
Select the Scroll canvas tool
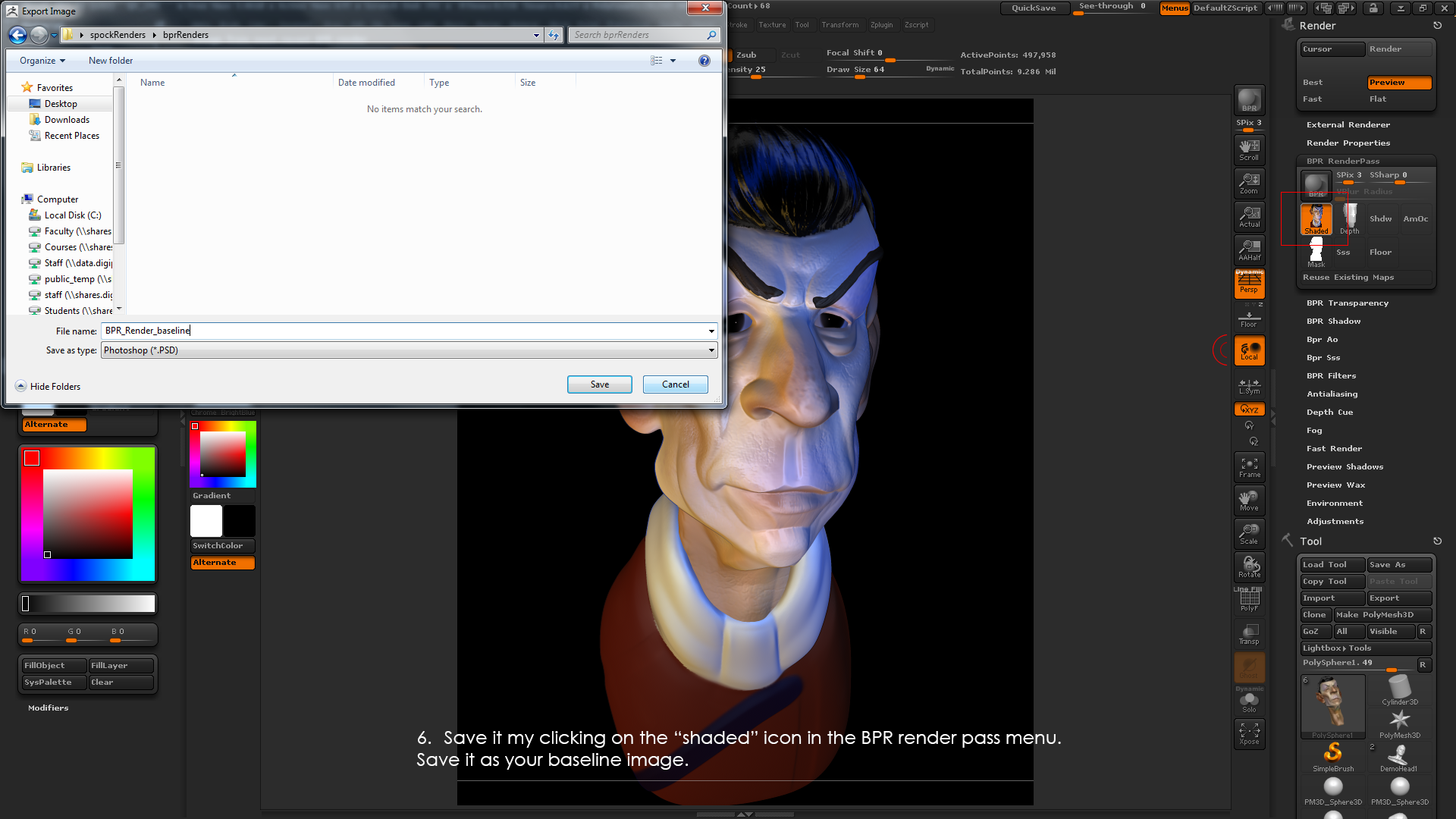pos(1249,149)
